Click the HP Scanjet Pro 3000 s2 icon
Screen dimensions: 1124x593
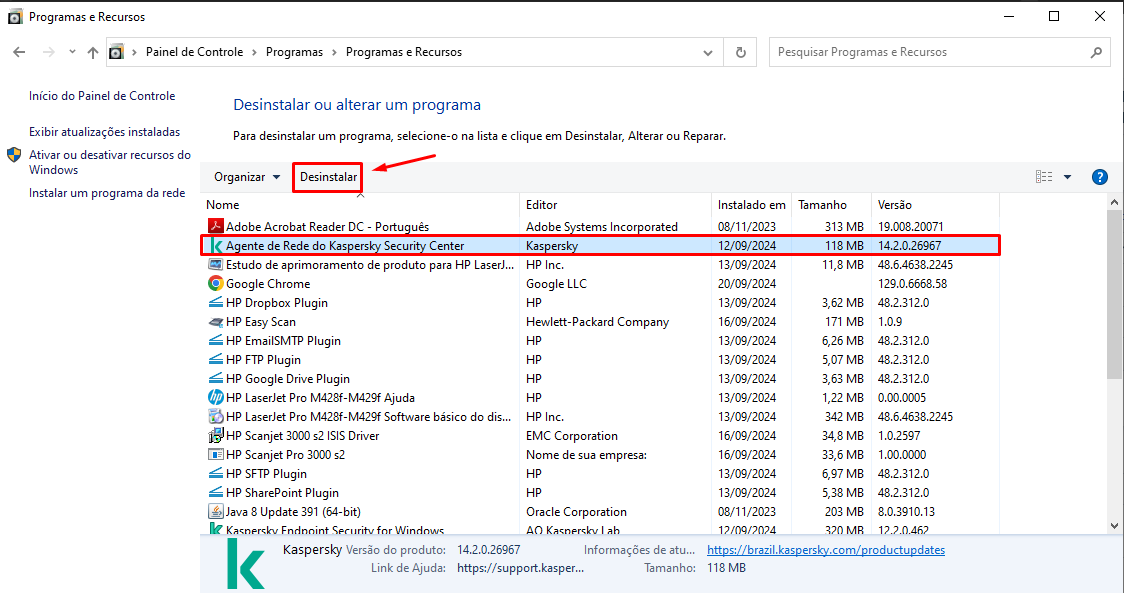(x=215, y=454)
